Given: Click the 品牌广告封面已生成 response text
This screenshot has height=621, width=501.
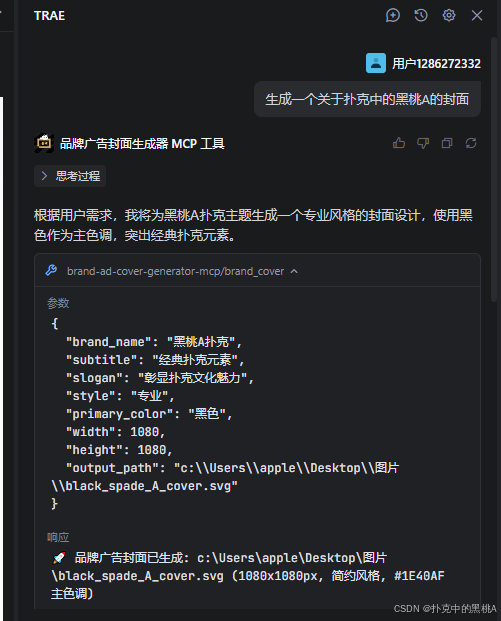Looking at the screenshot, I should pos(248,576).
